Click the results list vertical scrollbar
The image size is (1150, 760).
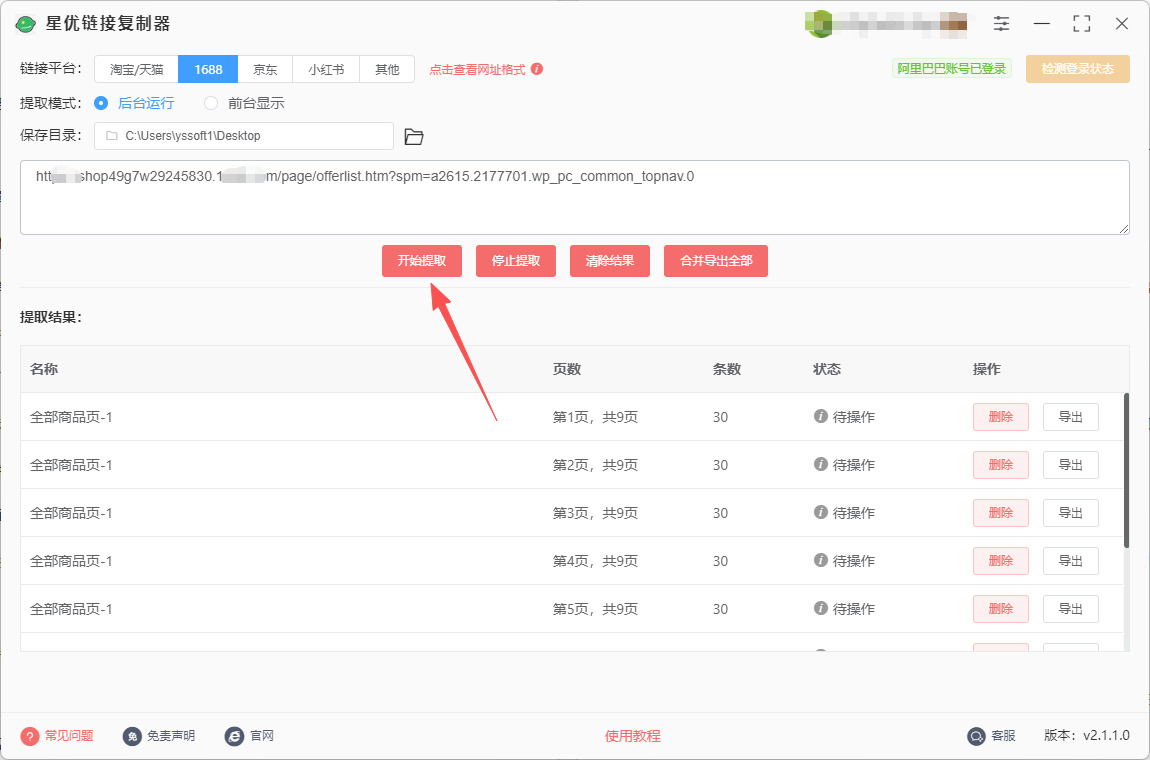tap(1126, 470)
